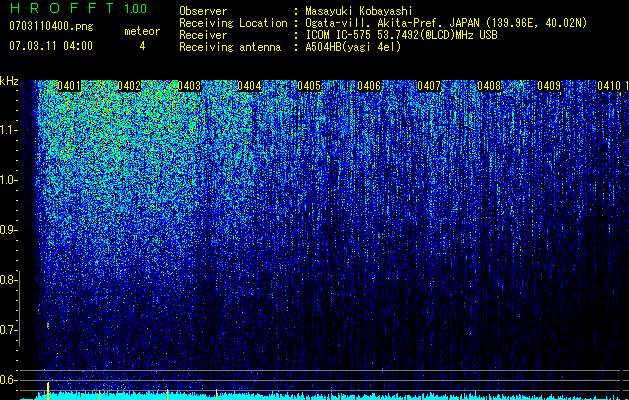The width and height of the screenshot is (629, 400).
Task: Click the 0402 time marker
Action: [129, 86]
